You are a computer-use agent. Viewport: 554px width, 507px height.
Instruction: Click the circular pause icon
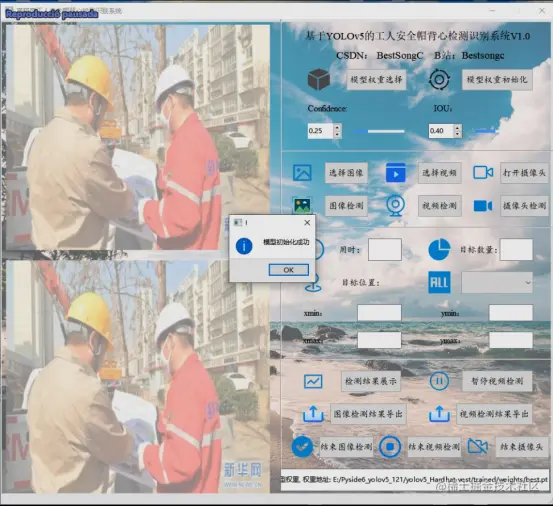439,381
